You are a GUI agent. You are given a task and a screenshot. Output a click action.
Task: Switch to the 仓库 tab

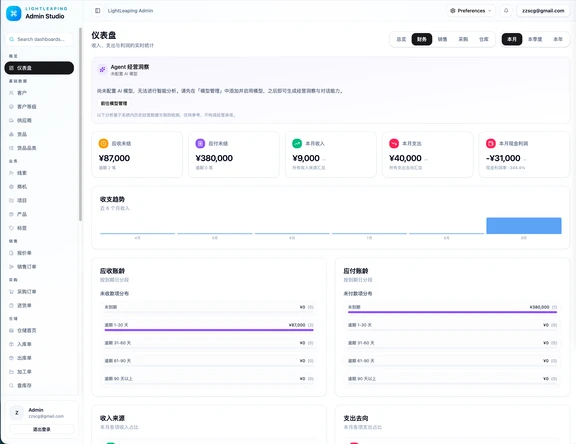pyautogui.click(x=484, y=39)
